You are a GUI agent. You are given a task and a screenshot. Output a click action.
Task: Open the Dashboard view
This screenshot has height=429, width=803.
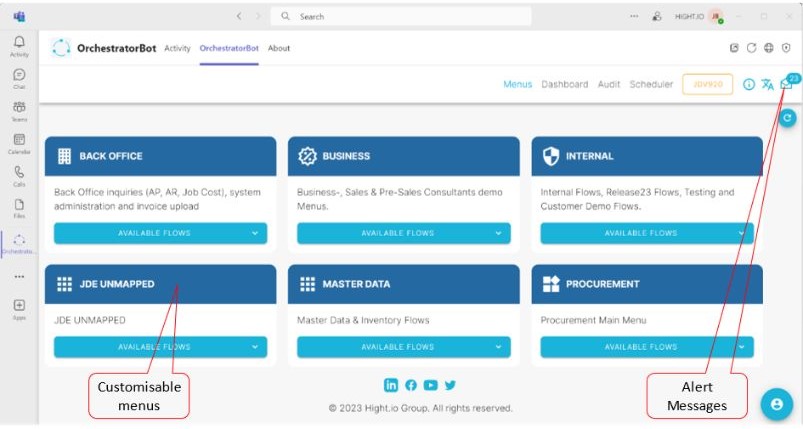[x=564, y=84]
